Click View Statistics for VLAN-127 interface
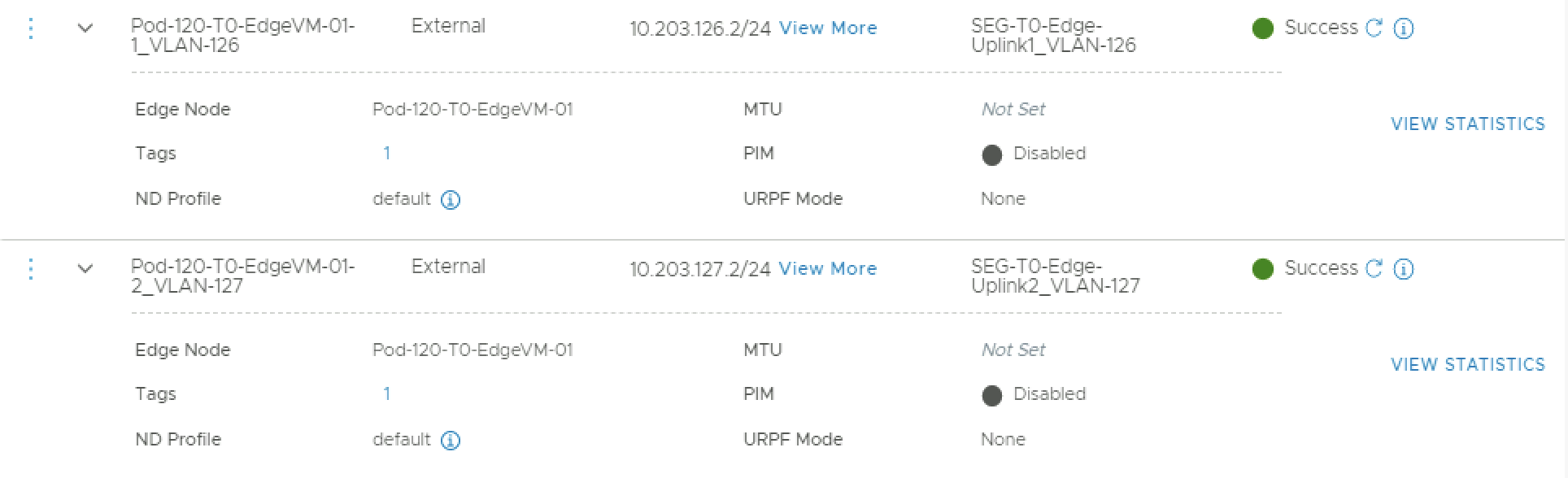The width and height of the screenshot is (1568, 478). tap(1467, 365)
